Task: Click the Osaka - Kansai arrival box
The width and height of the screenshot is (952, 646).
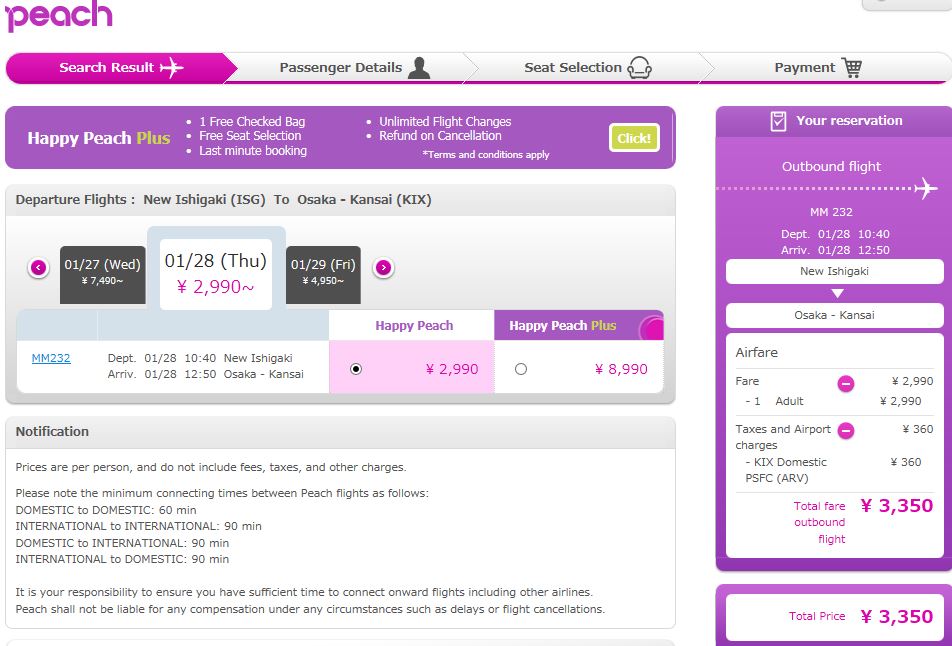Action: (834, 315)
